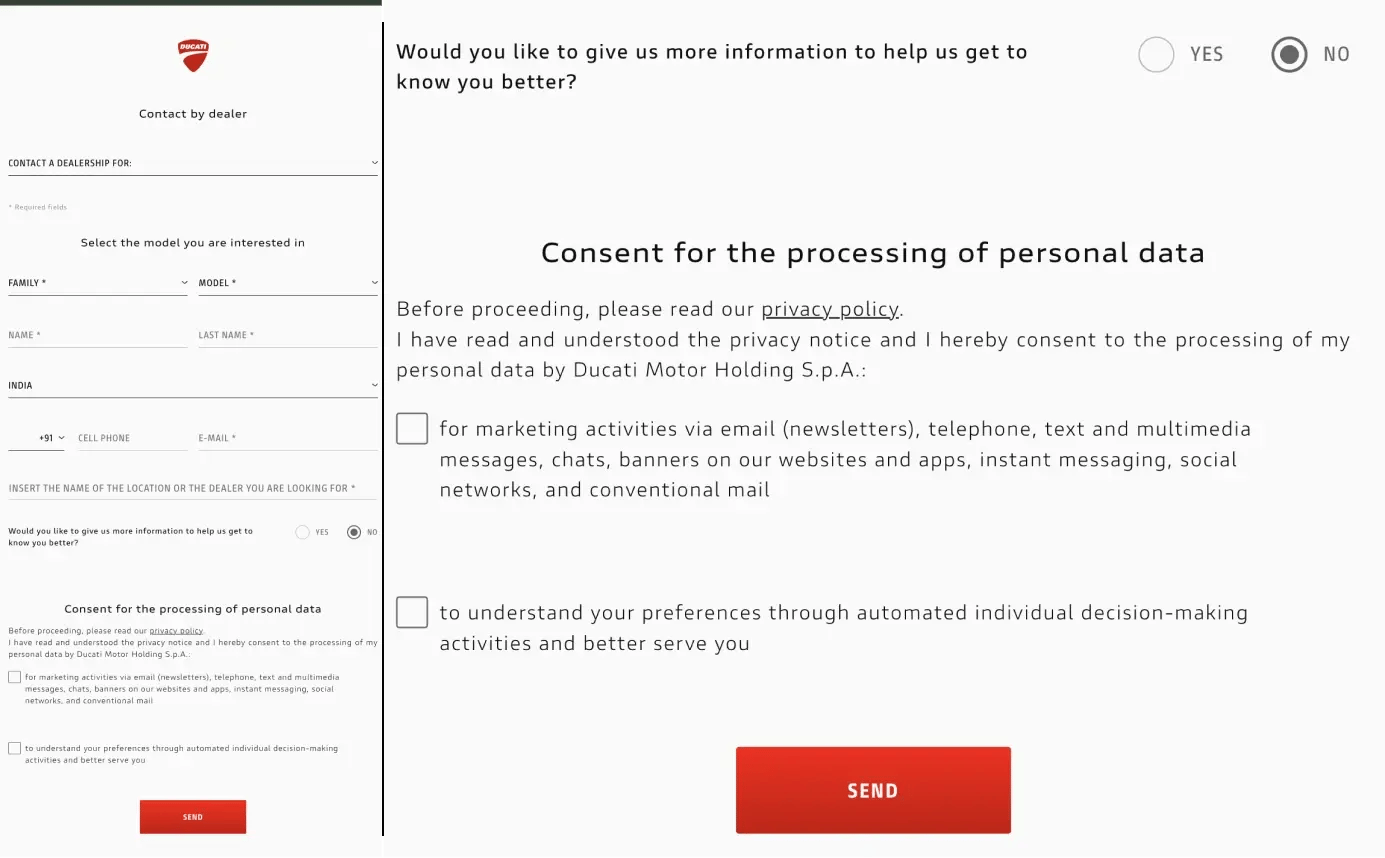Click the Cell Phone input field
This screenshot has width=1385, height=858.
(x=132, y=438)
